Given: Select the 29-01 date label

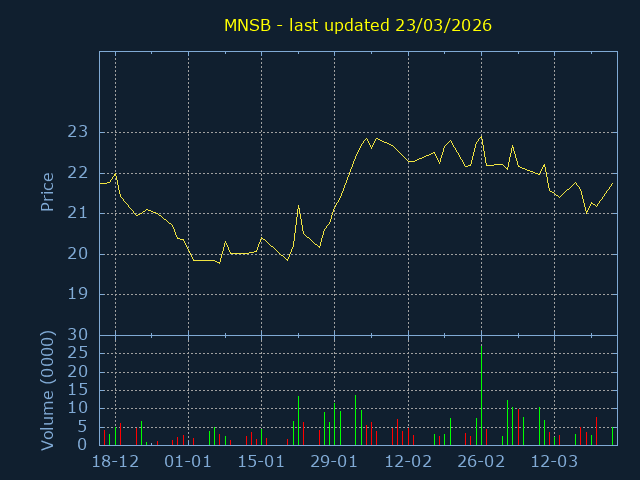Looking at the screenshot, I should (334, 462).
